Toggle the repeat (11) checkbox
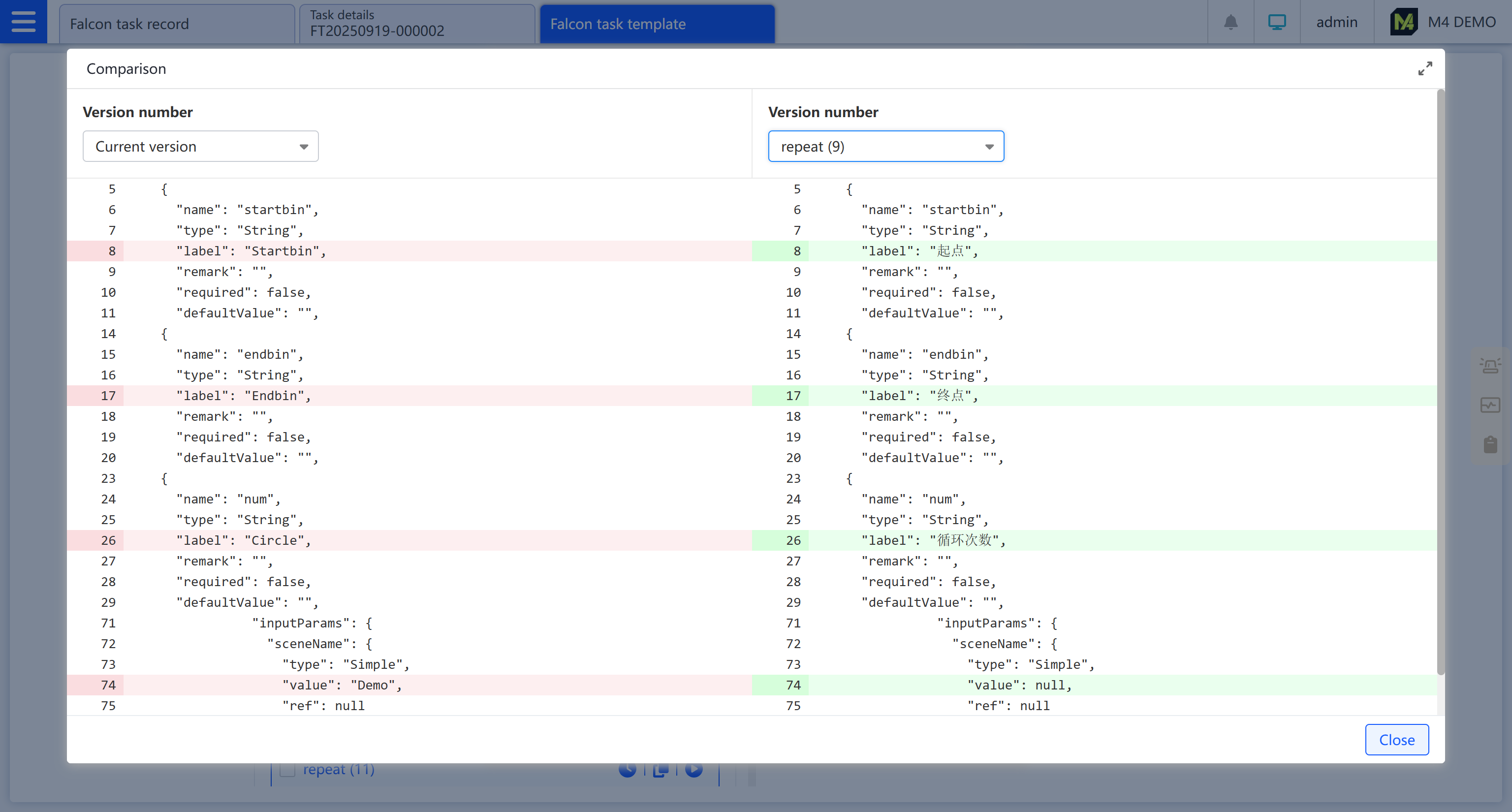 (287, 769)
